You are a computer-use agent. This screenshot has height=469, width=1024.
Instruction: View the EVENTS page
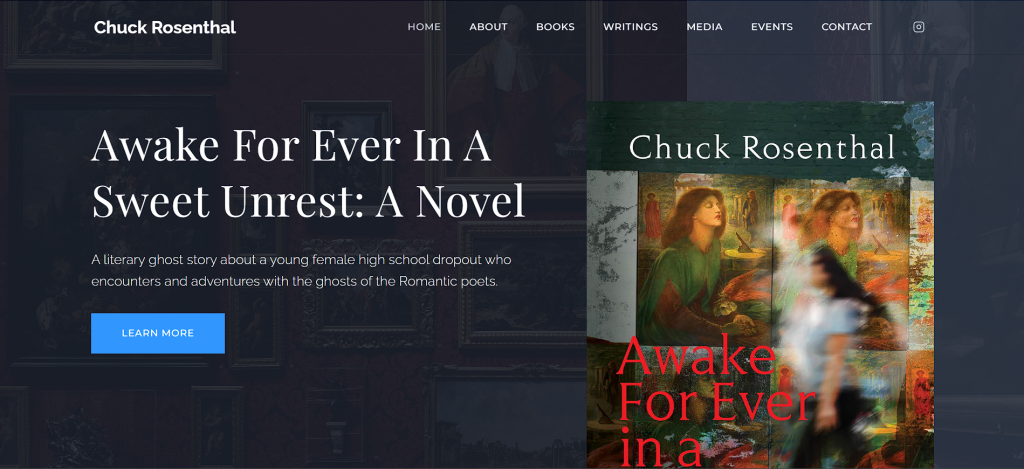point(771,27)
